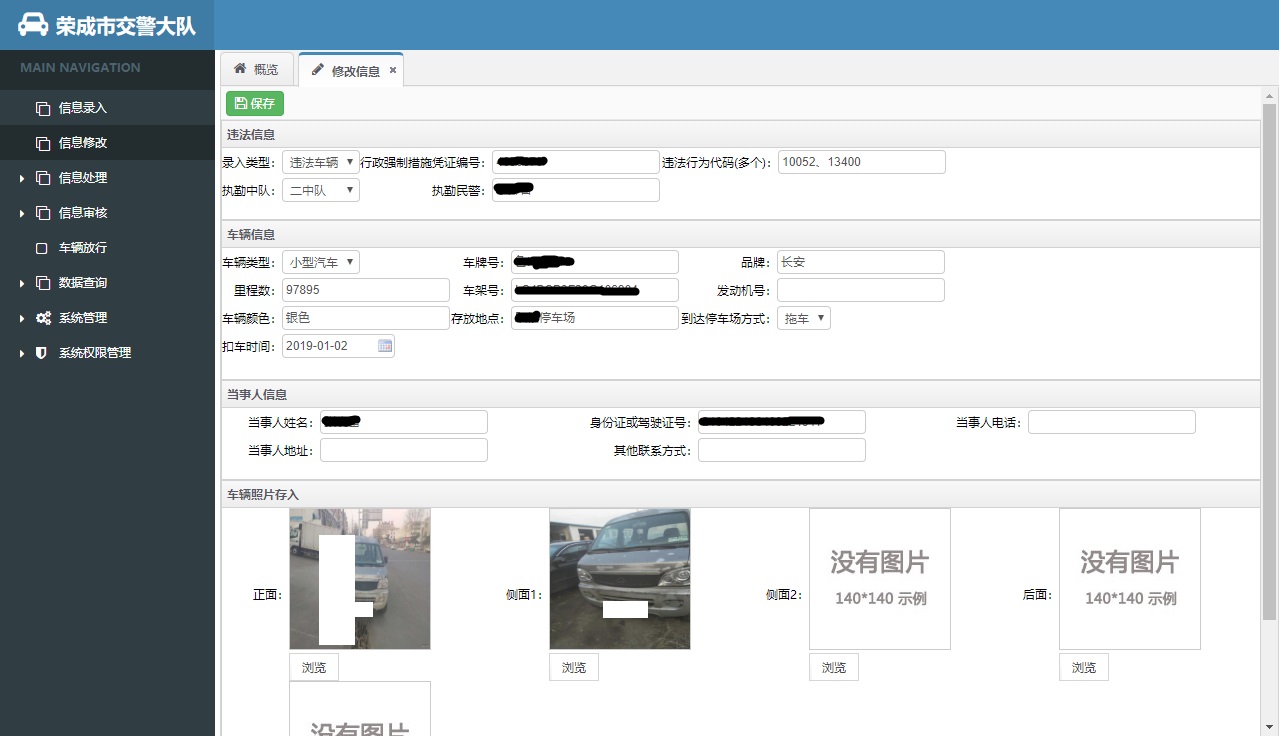This screenshot has width=1279, height=736.
Task: Click the 当事人信息 section header
Action: (740, 394)
